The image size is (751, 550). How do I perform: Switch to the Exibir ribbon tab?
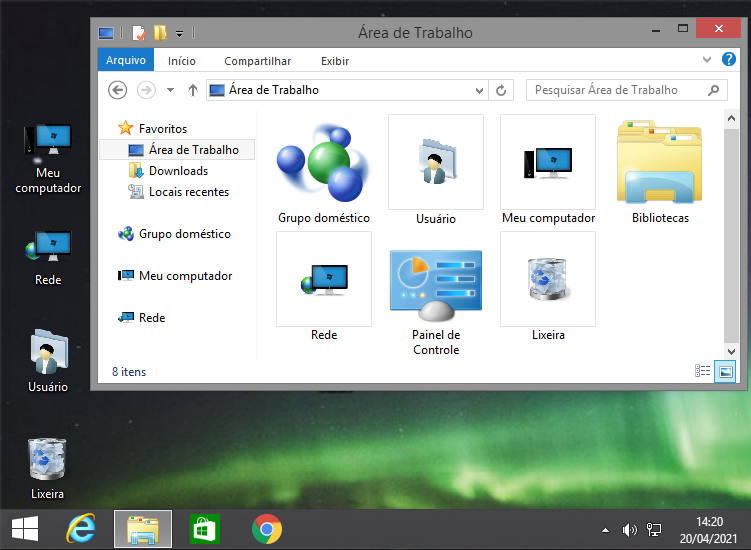point(335,61)
